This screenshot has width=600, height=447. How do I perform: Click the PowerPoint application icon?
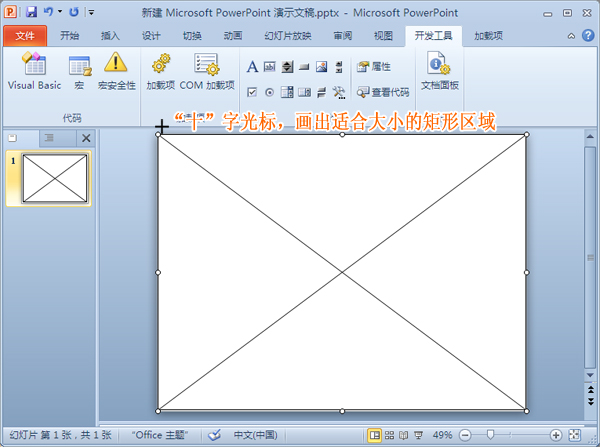click(x=10, y=12)
